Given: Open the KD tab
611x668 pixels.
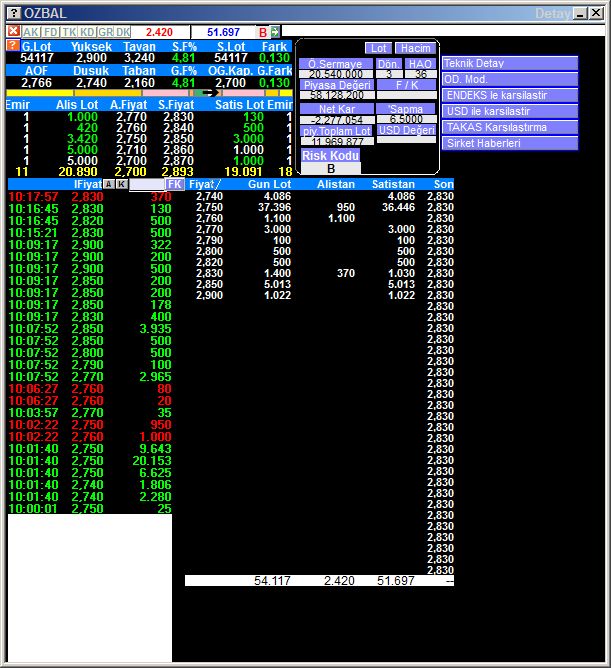Looking at the screenshot, I should pos(87,32).
